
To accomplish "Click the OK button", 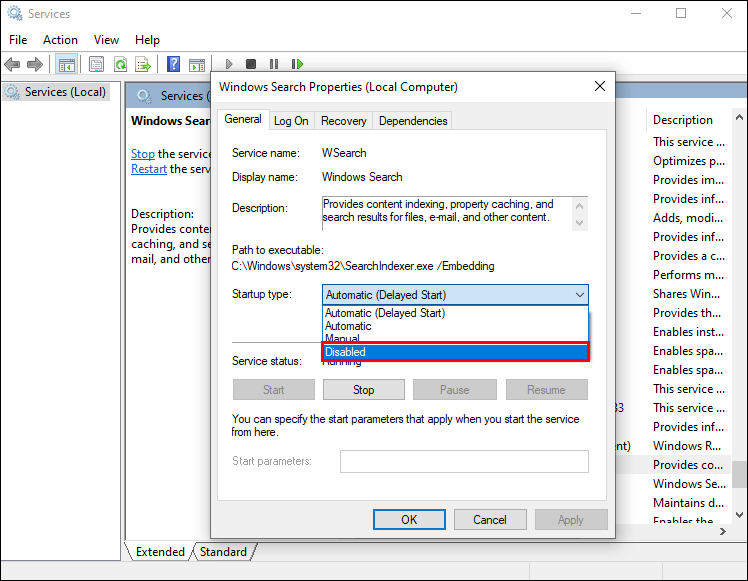I will (409, 519).
